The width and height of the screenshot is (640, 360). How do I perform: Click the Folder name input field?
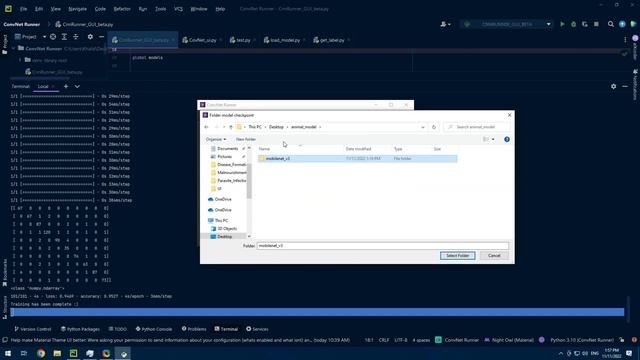[383, 246]
